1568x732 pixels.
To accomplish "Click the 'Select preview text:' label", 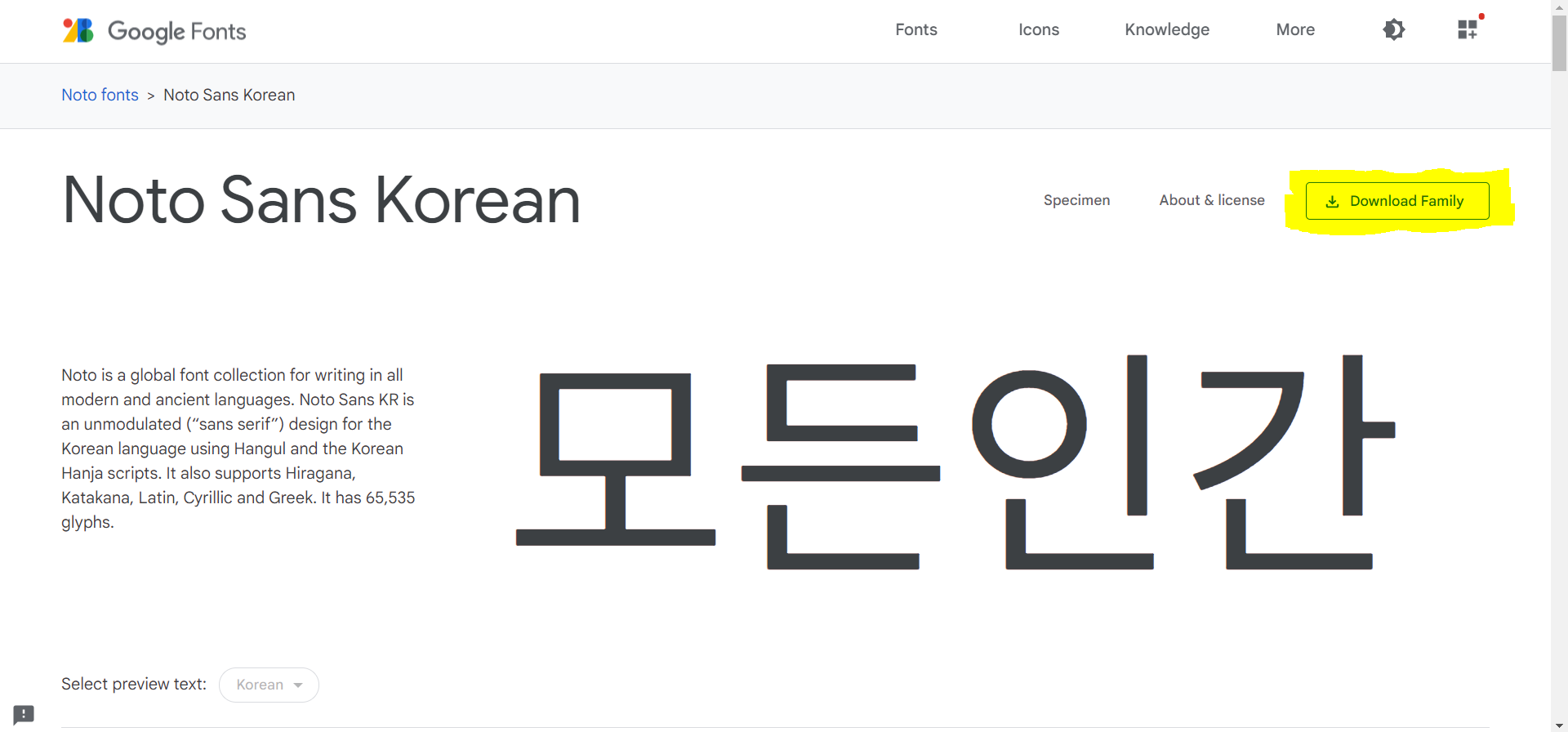I will click(134, 684).
